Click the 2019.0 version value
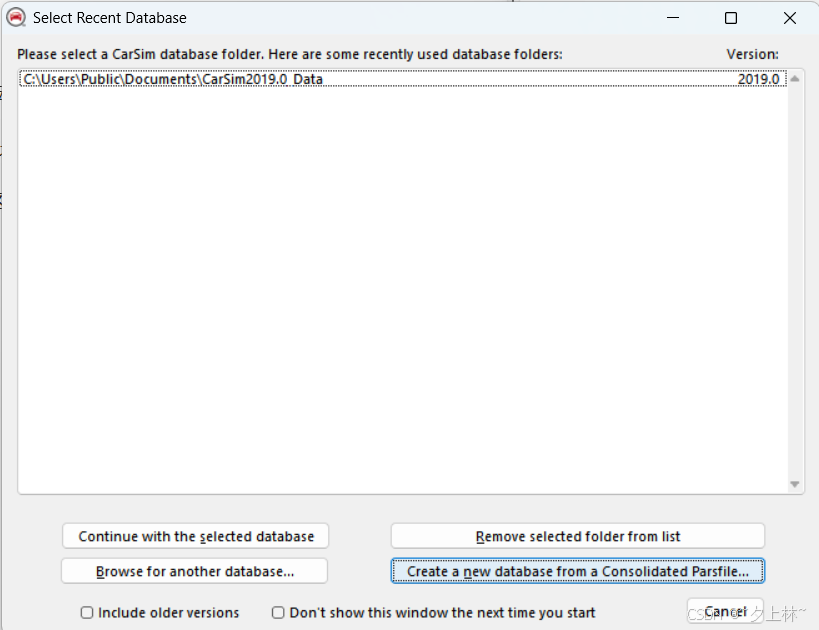 click(x=758, y=79)
